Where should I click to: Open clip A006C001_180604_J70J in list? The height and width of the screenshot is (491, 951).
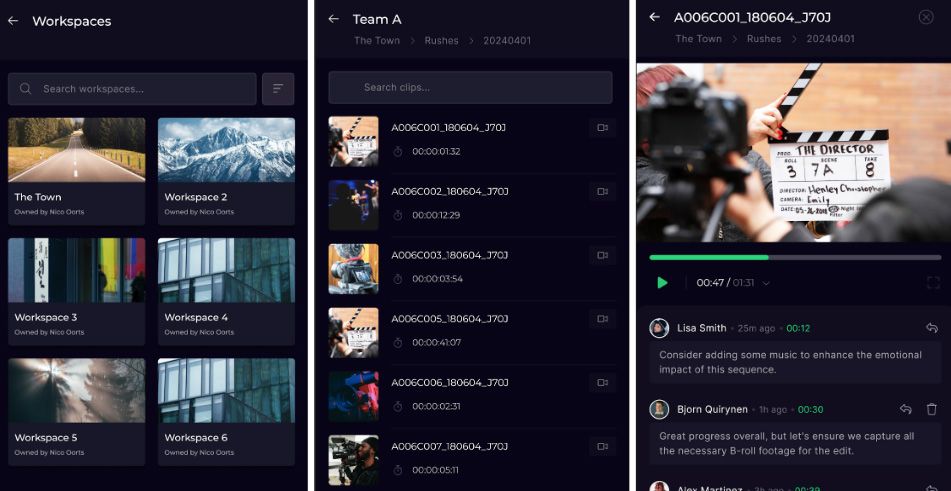(x=472, y=141)
